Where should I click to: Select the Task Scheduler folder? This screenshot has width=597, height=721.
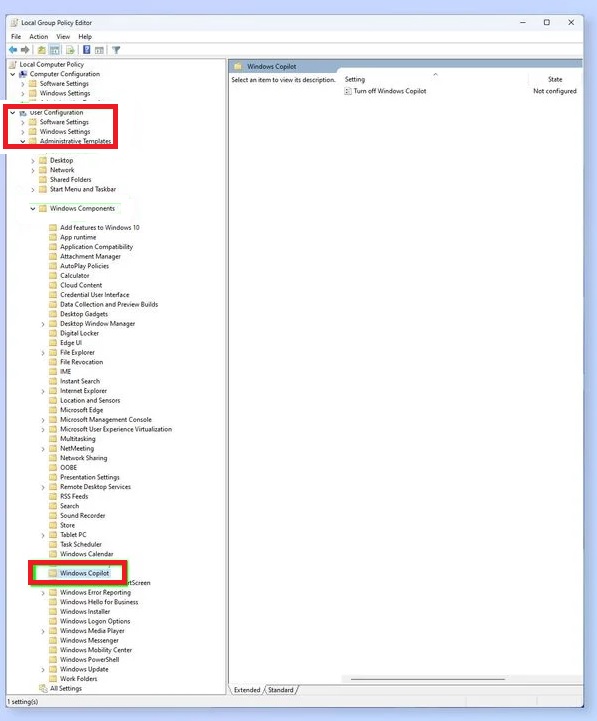81,544
